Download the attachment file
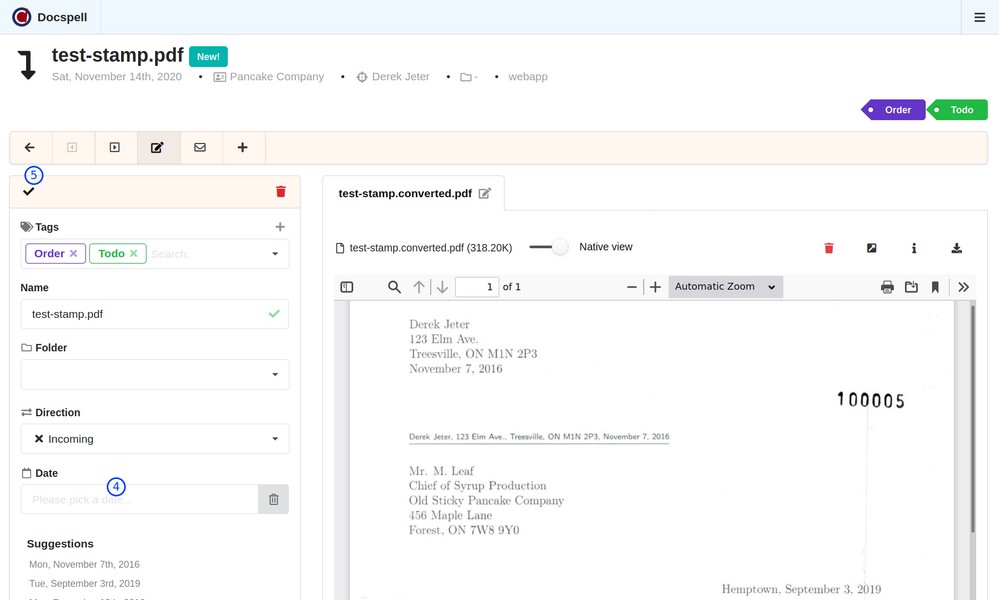The width and height of the screenshot is (999, 600). pyautogui.click(x=956, y=248)
